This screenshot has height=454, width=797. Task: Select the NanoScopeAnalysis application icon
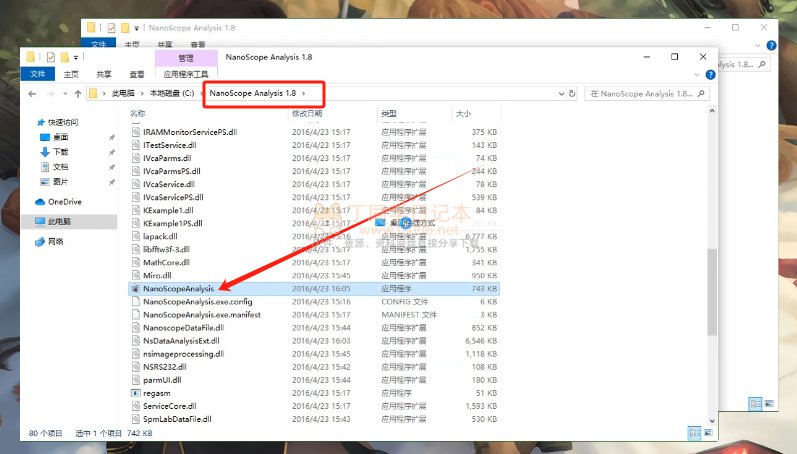point(136,288)
